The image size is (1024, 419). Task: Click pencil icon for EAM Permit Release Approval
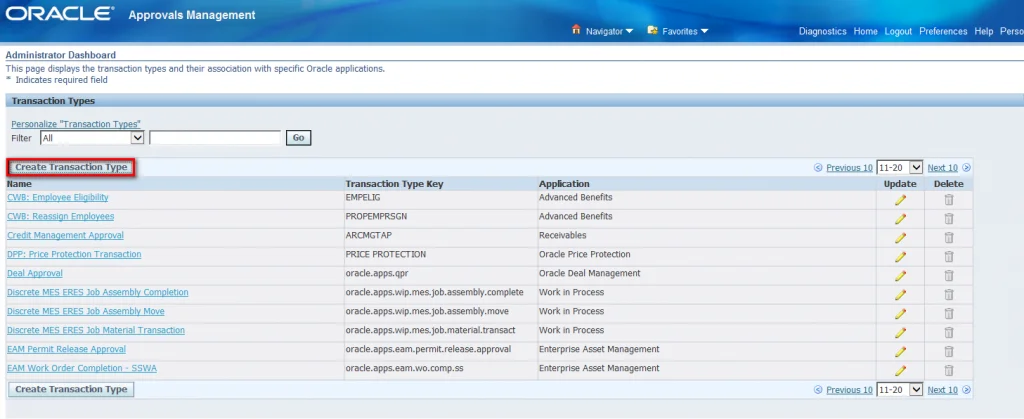coord(900,351)
